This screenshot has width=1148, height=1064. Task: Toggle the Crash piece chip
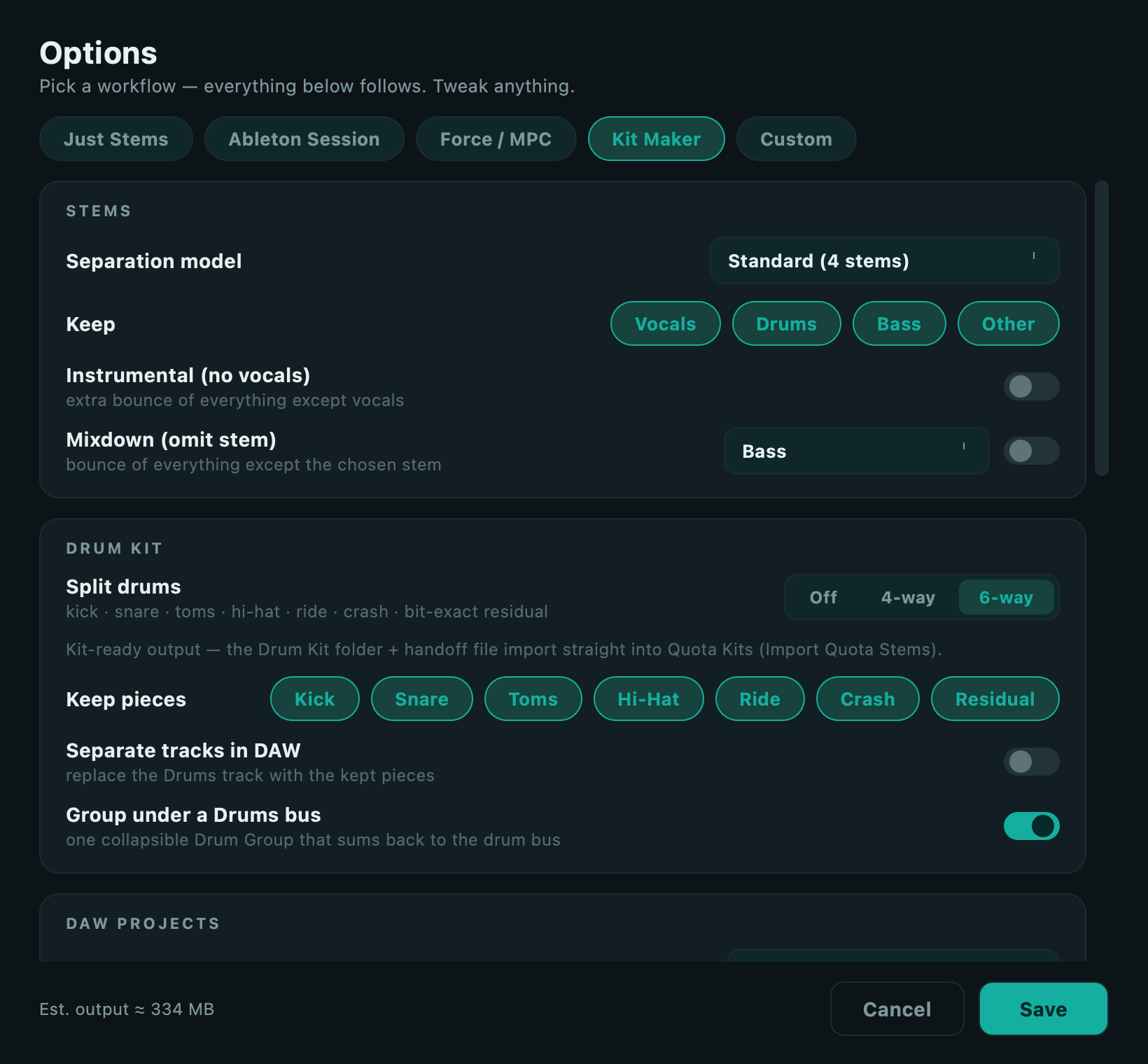(867, 699)
